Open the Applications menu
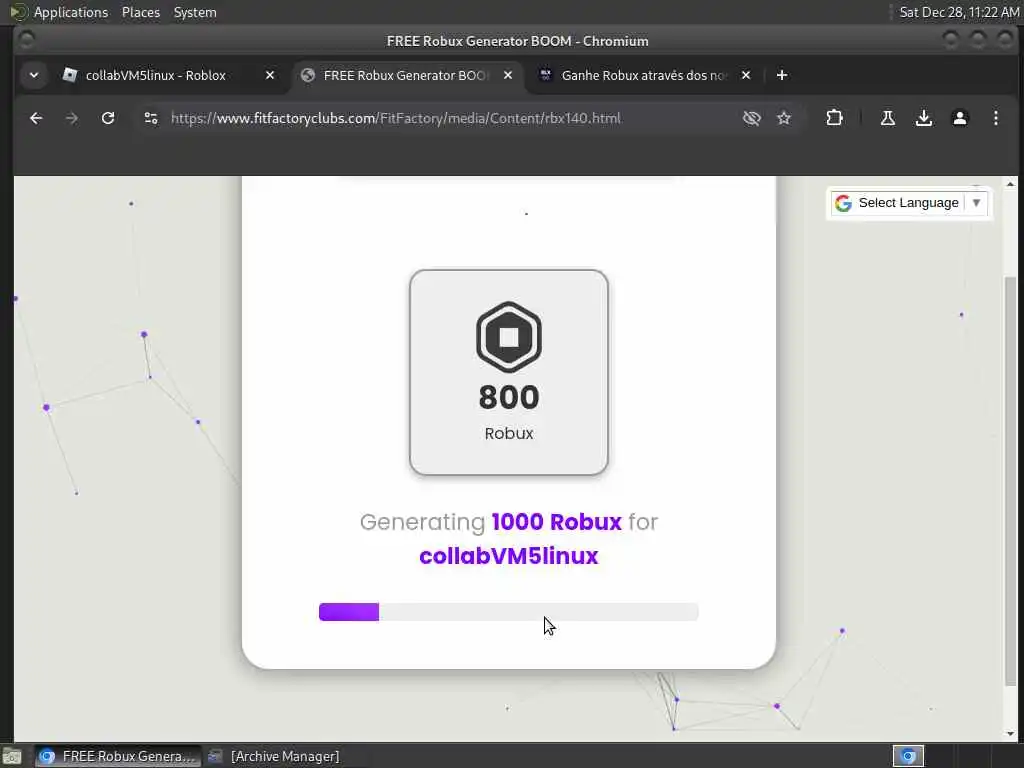The width and height of the screenshot is (1024, 768). (71, 12)
